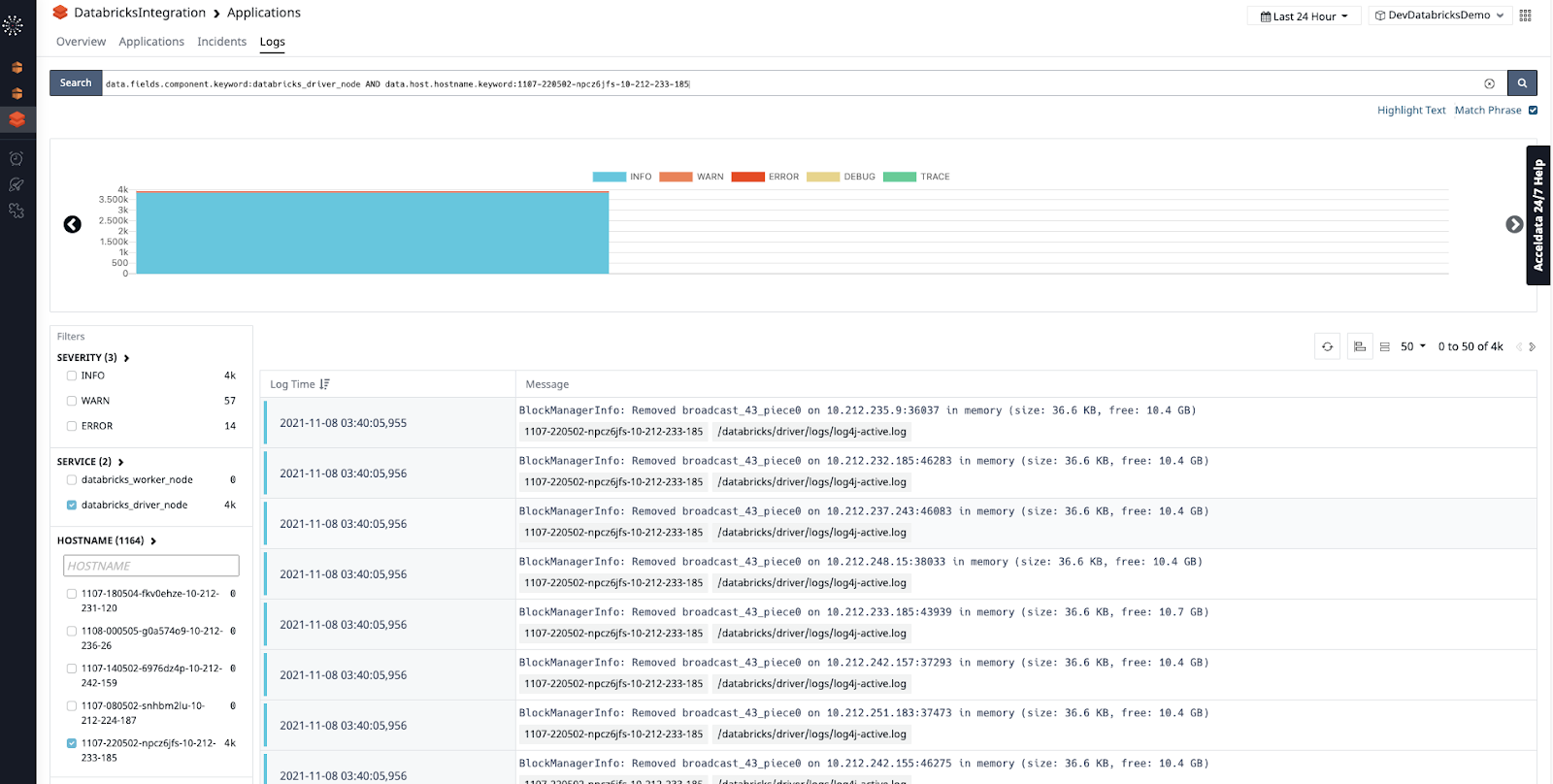1553x784 pixels.
Task: Open the 50 rows per page dropdown
Action: pyautogui.click(x=1413, y=346)
